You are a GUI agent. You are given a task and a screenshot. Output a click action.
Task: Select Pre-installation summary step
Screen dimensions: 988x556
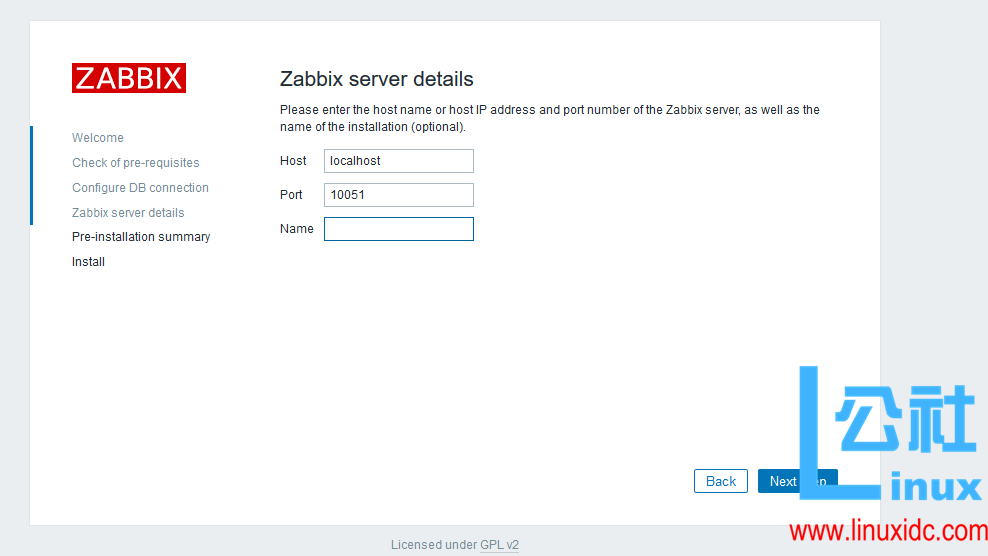coord(141,237)
